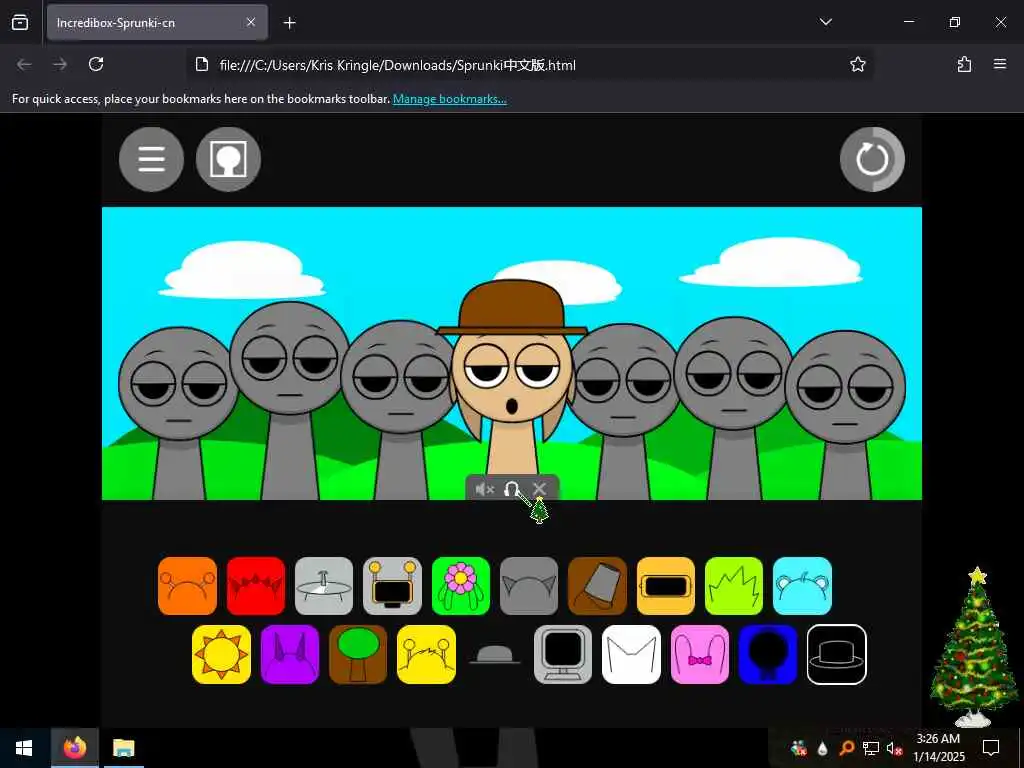
Task: Pick the gray robot screen with antennas icon
Action: point(392,586)
